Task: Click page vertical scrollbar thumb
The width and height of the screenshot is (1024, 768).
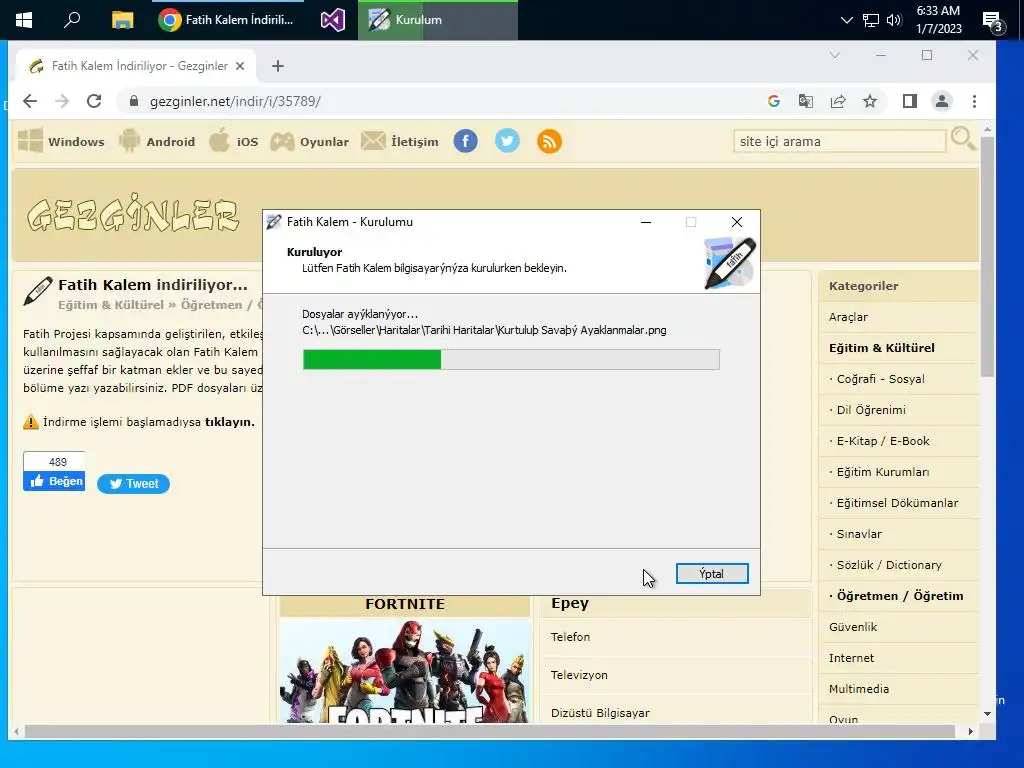Action: 987,257
